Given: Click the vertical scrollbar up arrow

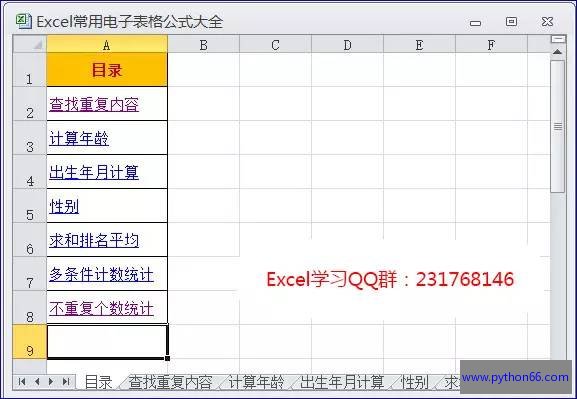Looking at the screenshot, I should pyautogui.click(x=557, y=52).
